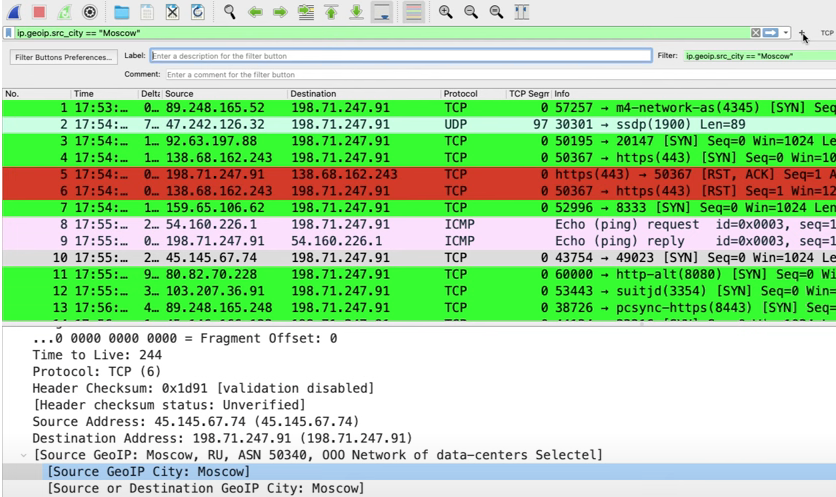836x497 pixels.
Task: Toggle autoscroll during live capture
Action: pyautogui.click(x=382, y=12)
